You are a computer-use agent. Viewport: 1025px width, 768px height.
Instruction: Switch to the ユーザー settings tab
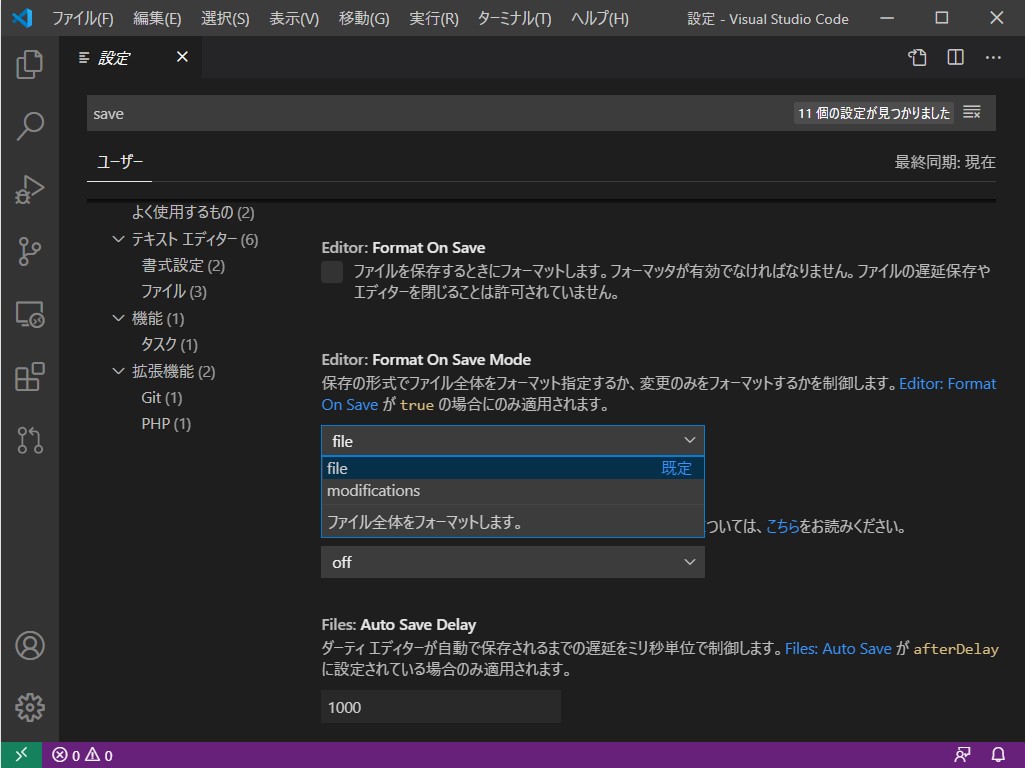[119, 161]
